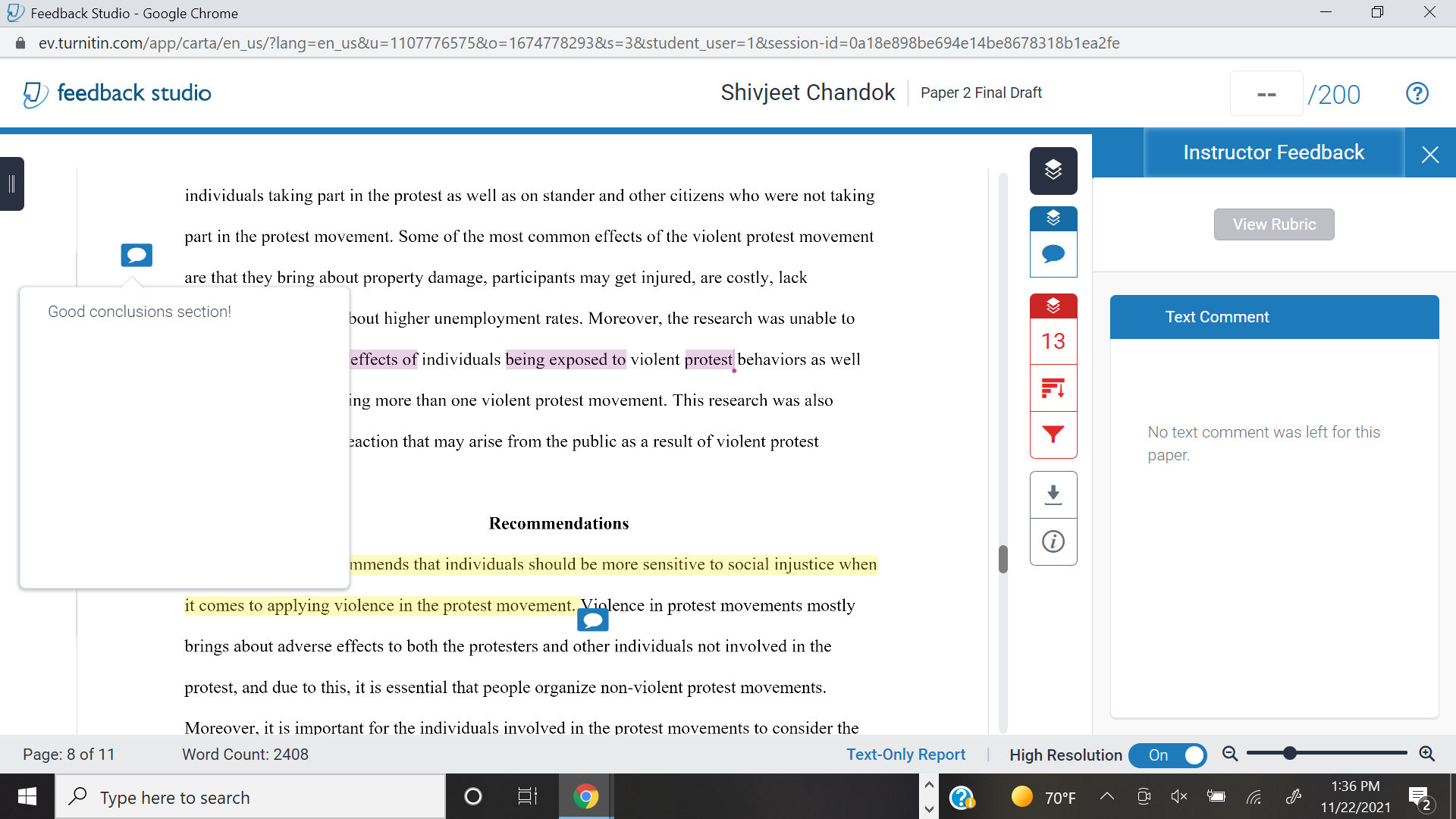Download the paper via download icon
The height and width of the screenshot is (819, 1456).
click(x=1053, y=494)
